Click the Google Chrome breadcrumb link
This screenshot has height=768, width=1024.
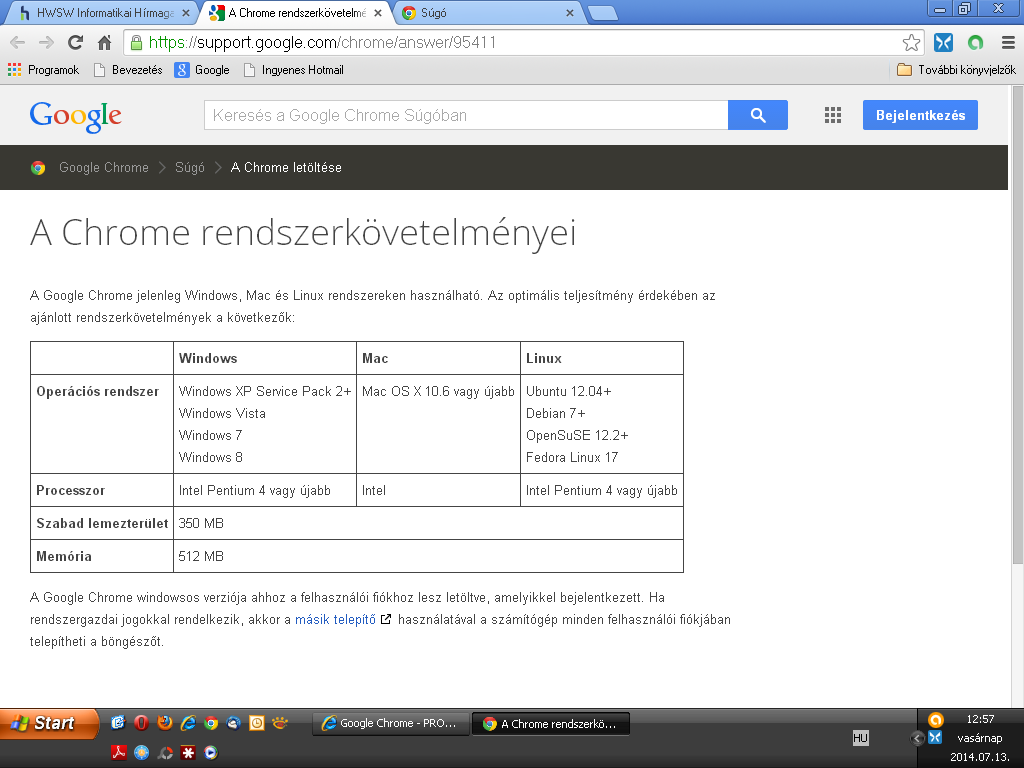104,168
